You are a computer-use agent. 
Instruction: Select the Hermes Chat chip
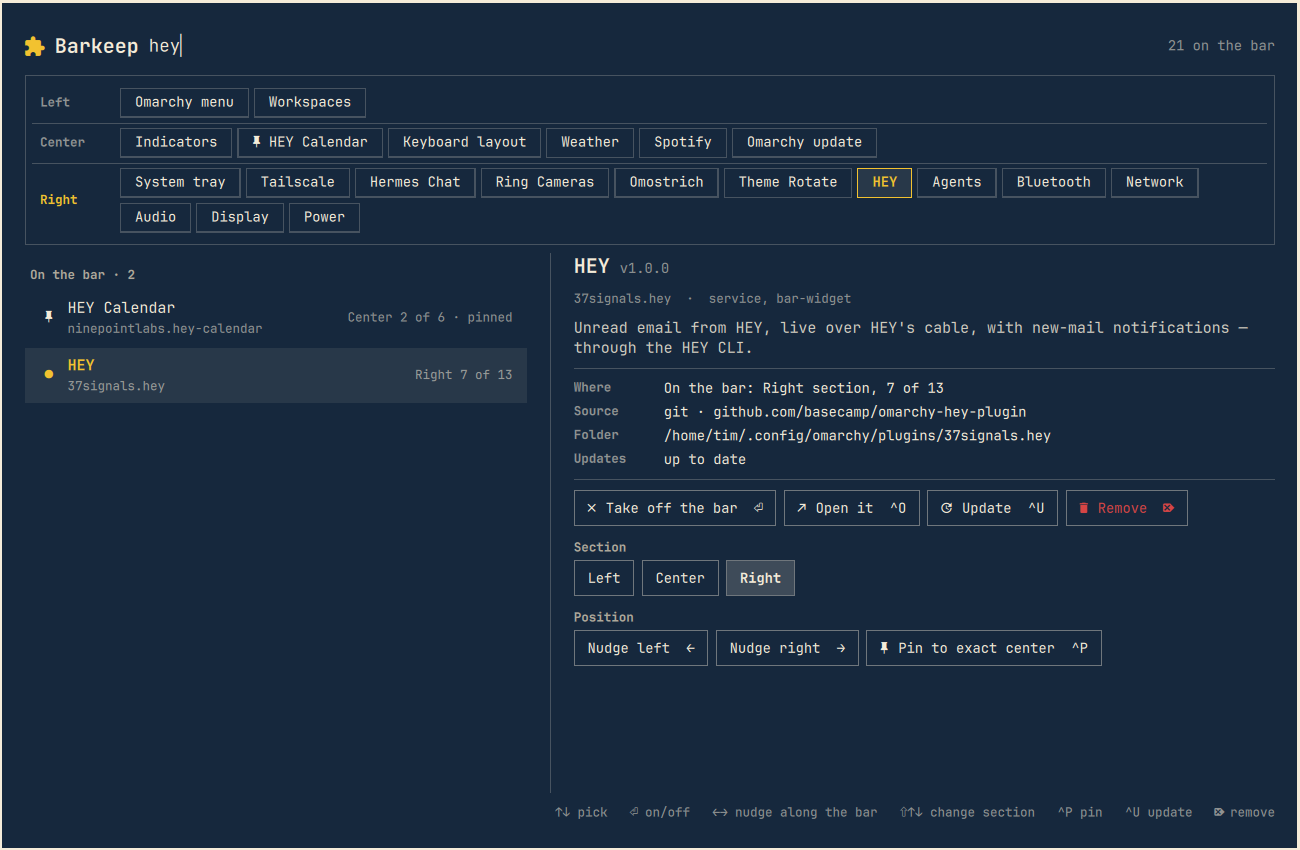[415, 182]
